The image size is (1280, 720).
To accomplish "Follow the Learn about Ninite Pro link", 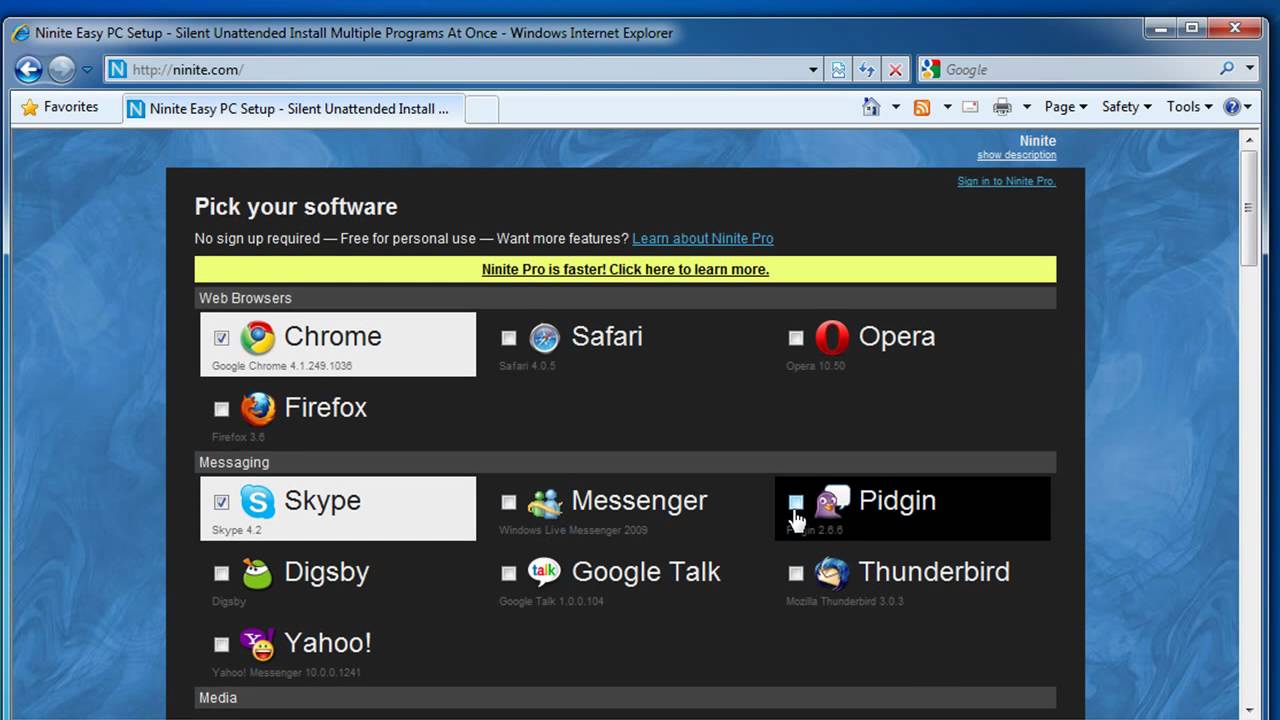I will (702, 238).
